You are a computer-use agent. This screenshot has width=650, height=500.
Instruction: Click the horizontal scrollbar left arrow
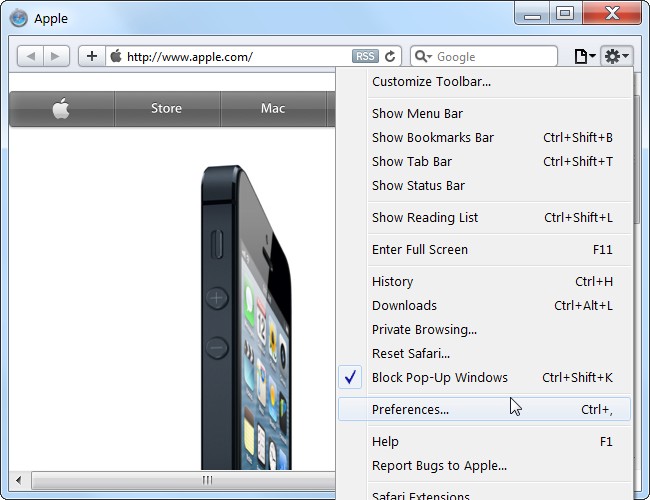coord(19,481)
